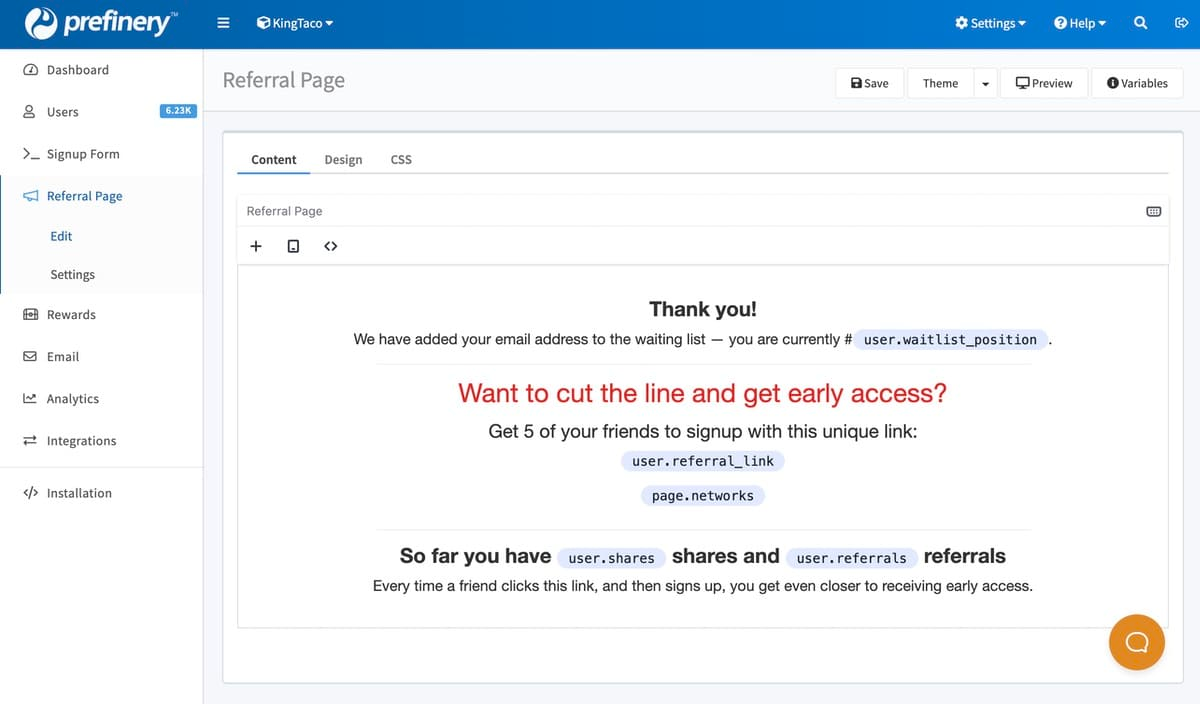The width and height of the screenshot is (1200, 704).
Task: Click the Thank you! heading
Action: click(x=703, y=309)
